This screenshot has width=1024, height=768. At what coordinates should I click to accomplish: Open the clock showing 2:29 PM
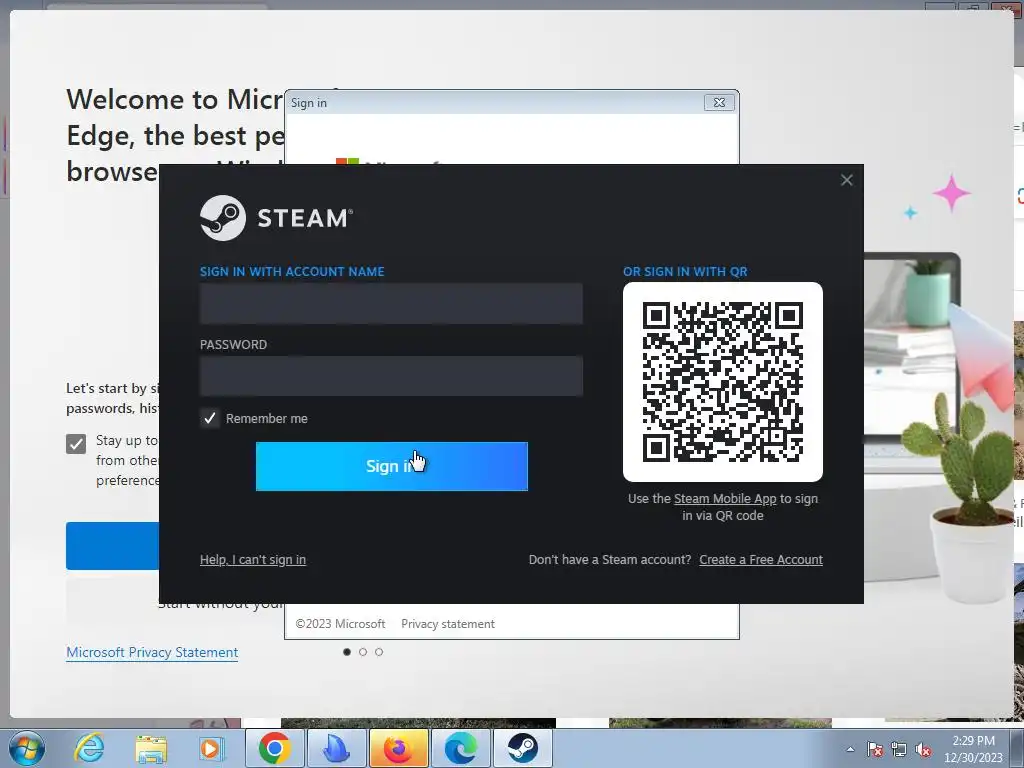pos(973,749)
